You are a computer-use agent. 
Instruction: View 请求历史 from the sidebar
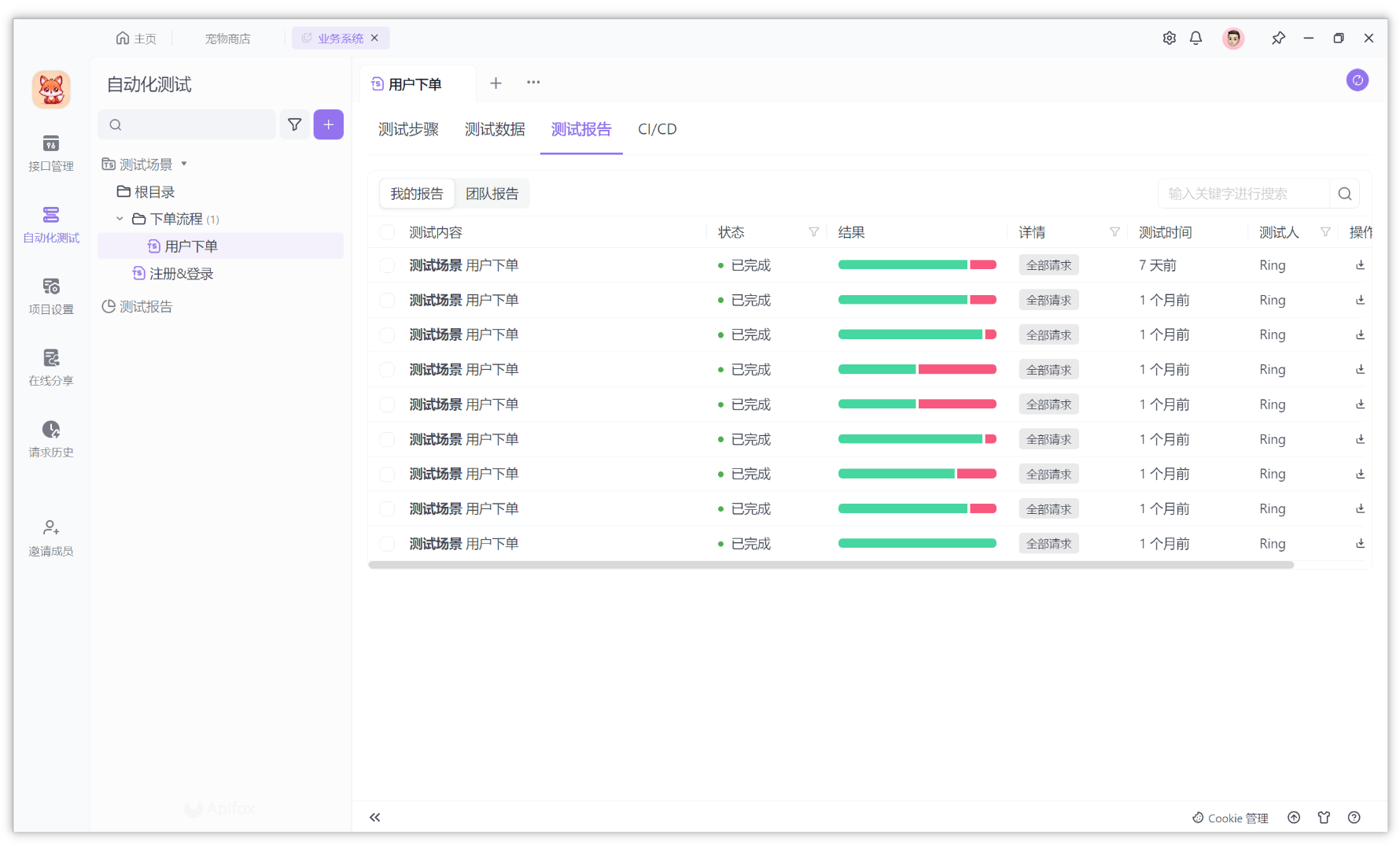(x=50, y=439)
